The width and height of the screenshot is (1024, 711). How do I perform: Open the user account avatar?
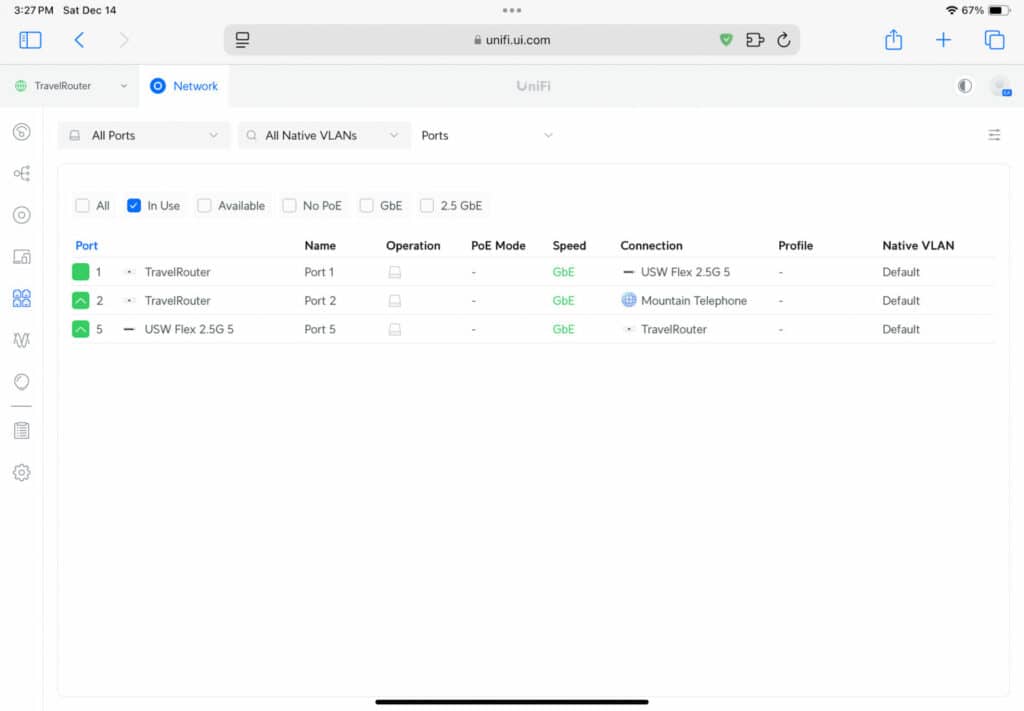1000,86
